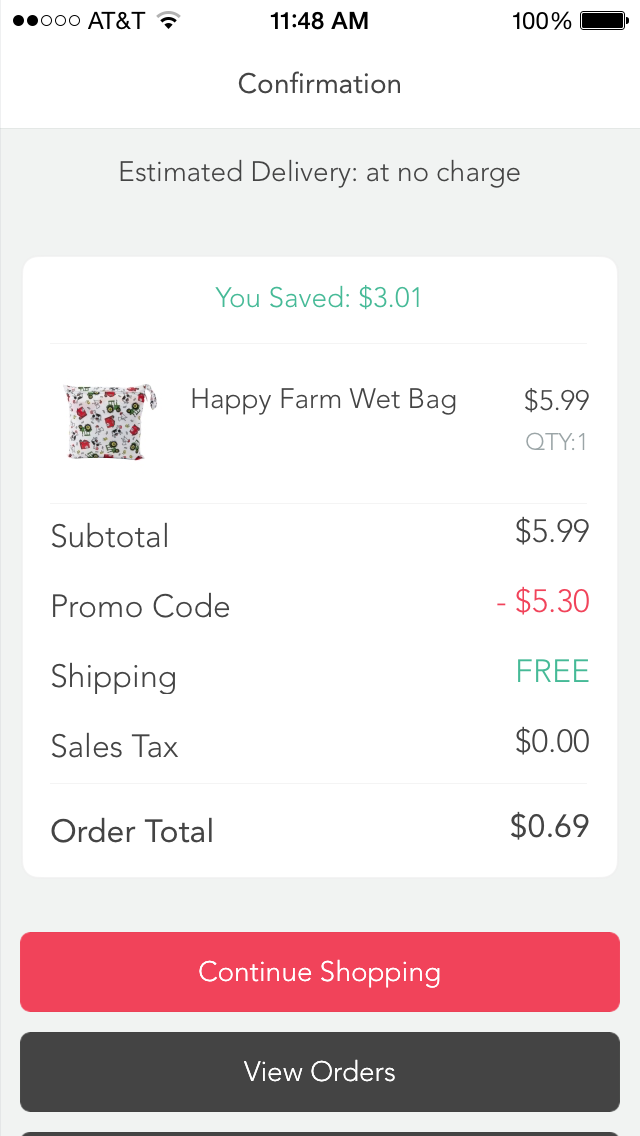Viewport: 640px width, 1136px height.
Task: Tap the cellular signal dots indicator
Action: (x=46, y=21)
